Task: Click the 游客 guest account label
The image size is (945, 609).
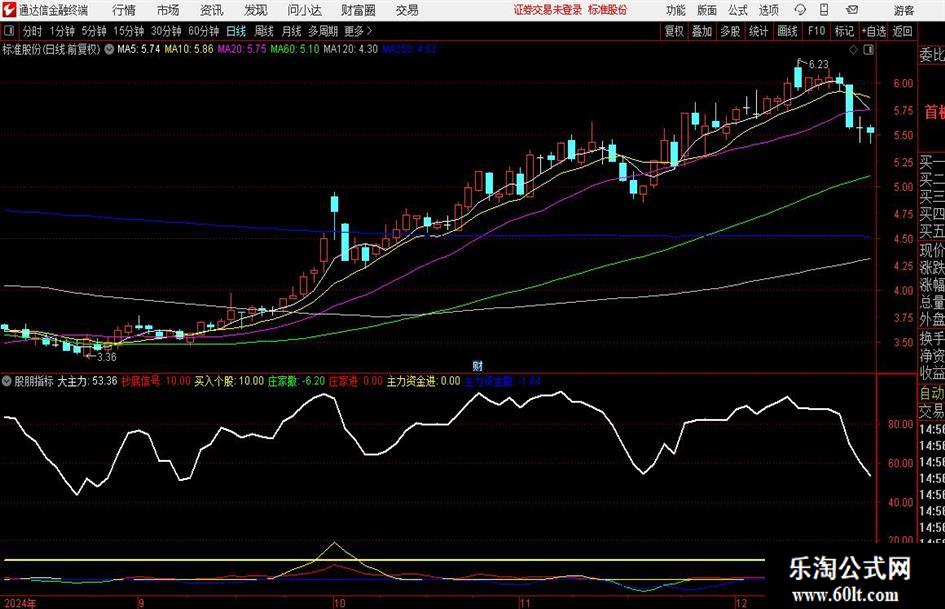Action: coord(903,10)
